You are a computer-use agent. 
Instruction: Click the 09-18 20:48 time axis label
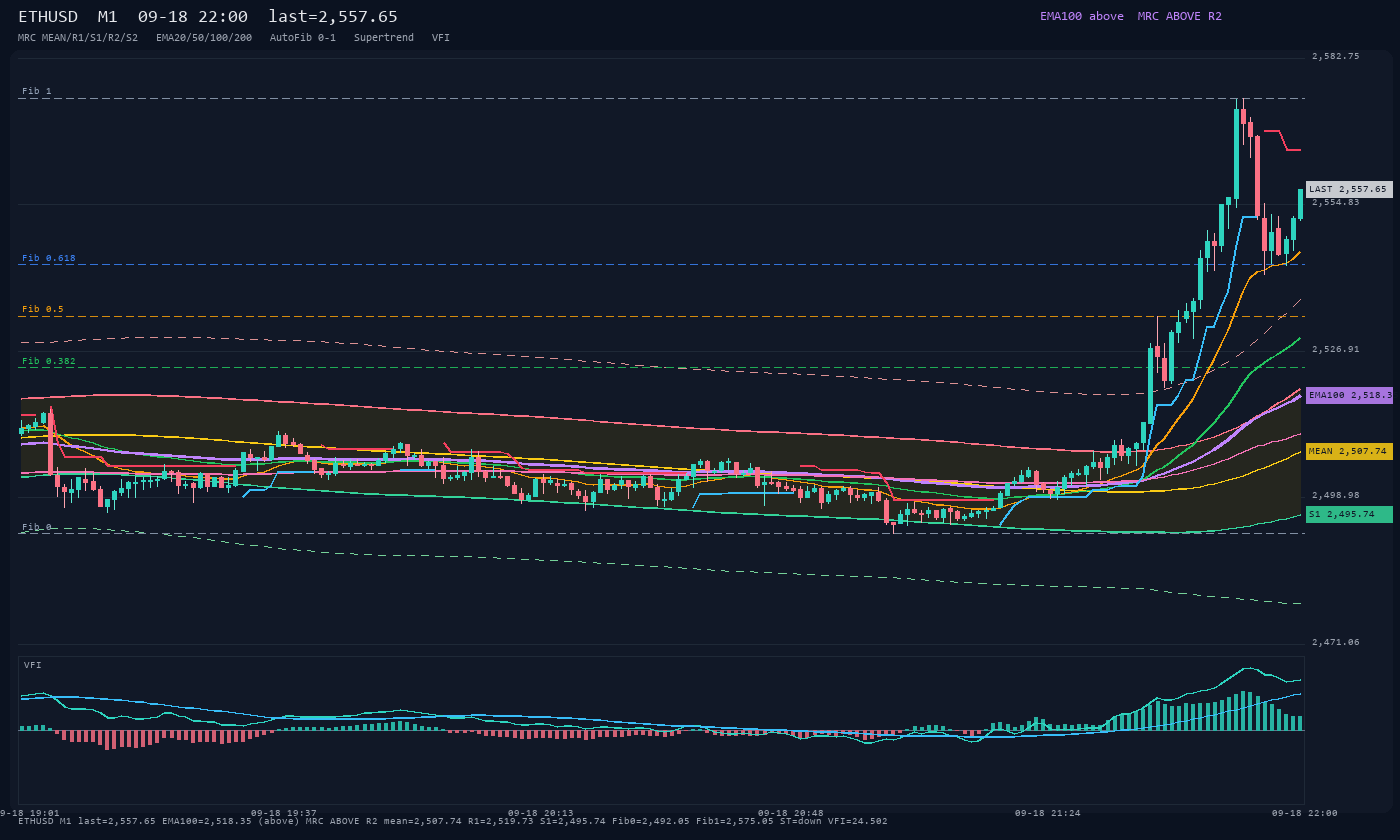tap(791, 813)
